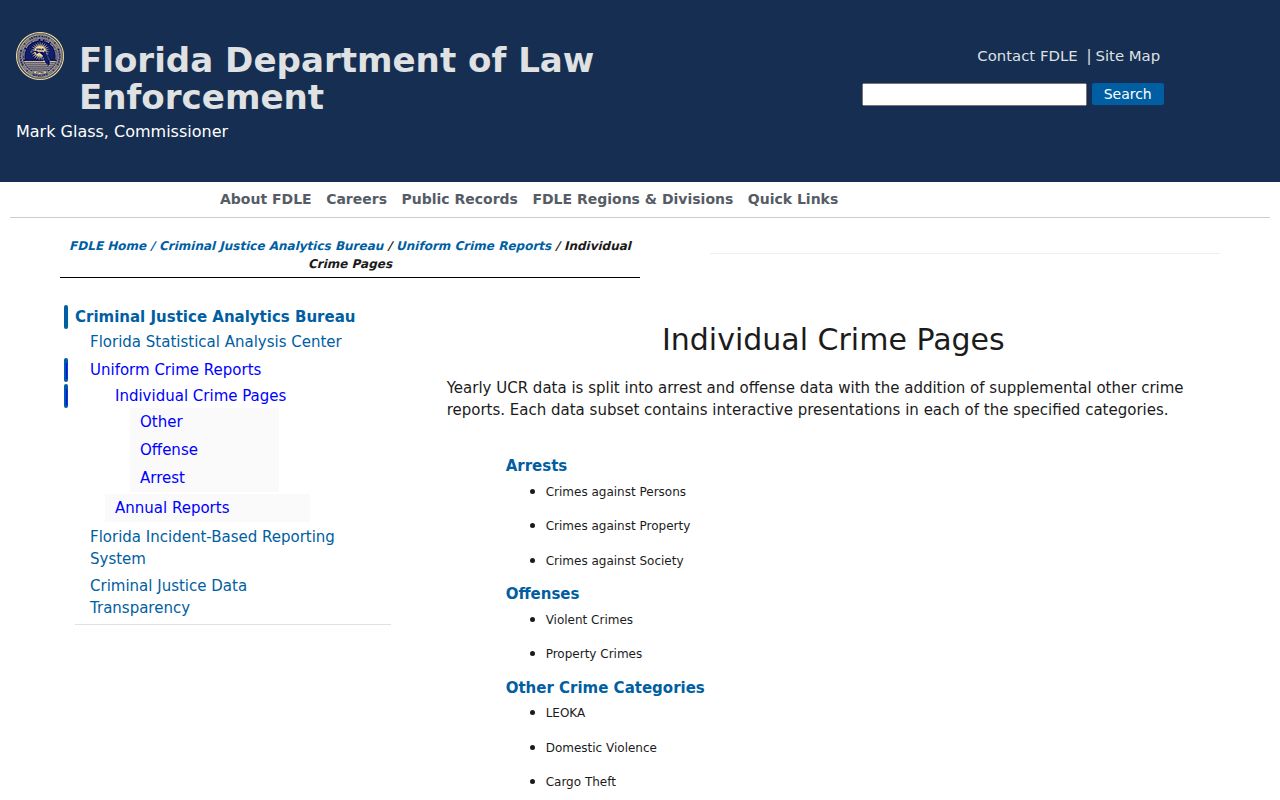The width and height of the screenshot is (1280, 800).
Task: Select Individual Crime Pages in sidebar
Action: click(201, 396)
